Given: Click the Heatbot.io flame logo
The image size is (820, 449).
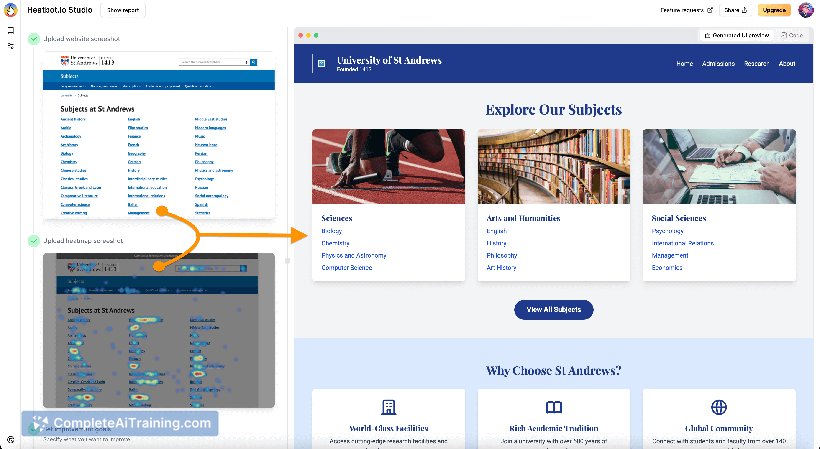Looking at the screenshot, I should 10,9.
